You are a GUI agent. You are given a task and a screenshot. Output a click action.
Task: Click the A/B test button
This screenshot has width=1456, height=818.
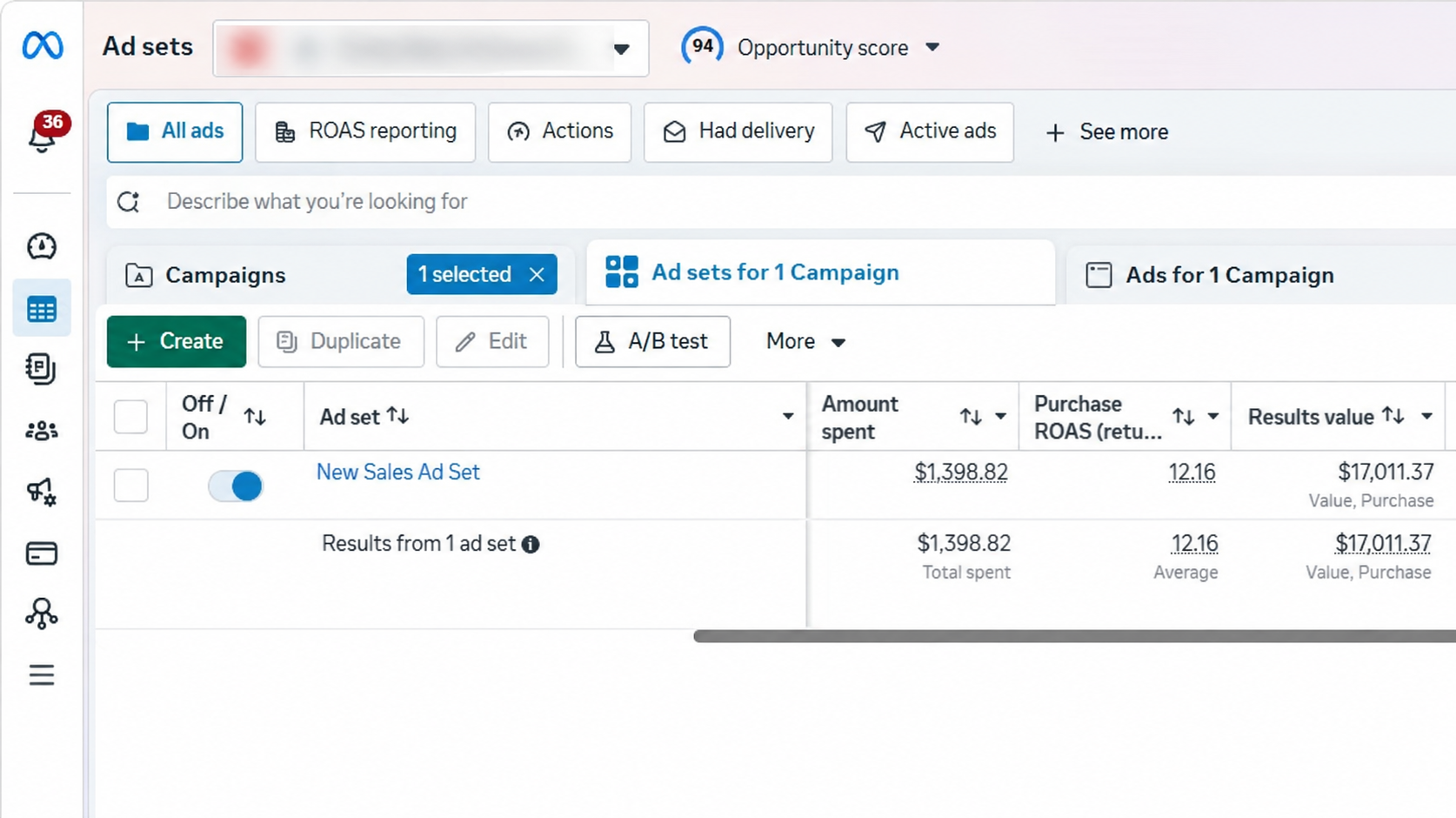(652, 342)
